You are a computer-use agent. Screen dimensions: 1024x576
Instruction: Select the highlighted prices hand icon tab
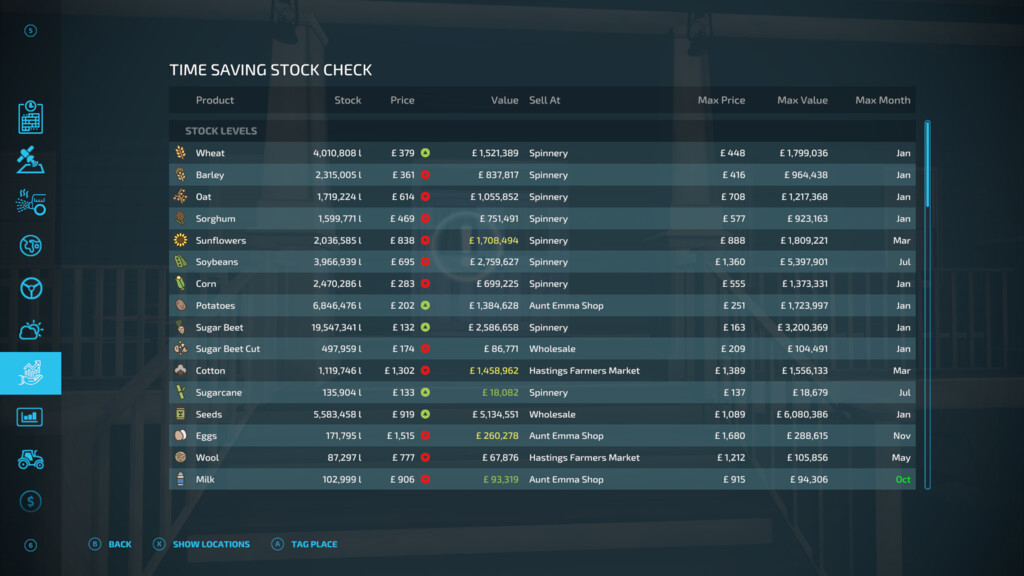(x=31, y=373)
